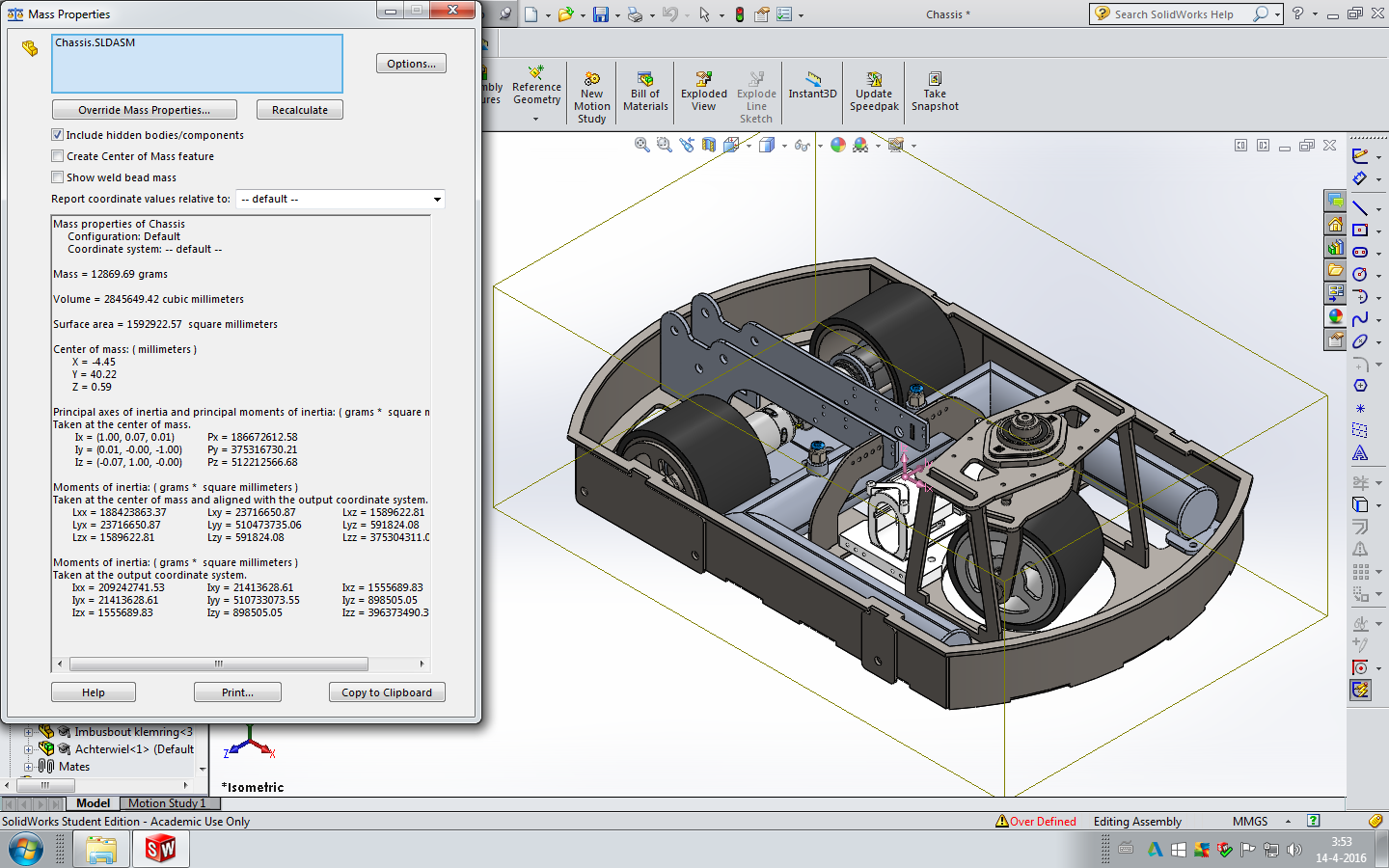Click the Recalculate button
The image size is (1389, 868).
(300, 110)
